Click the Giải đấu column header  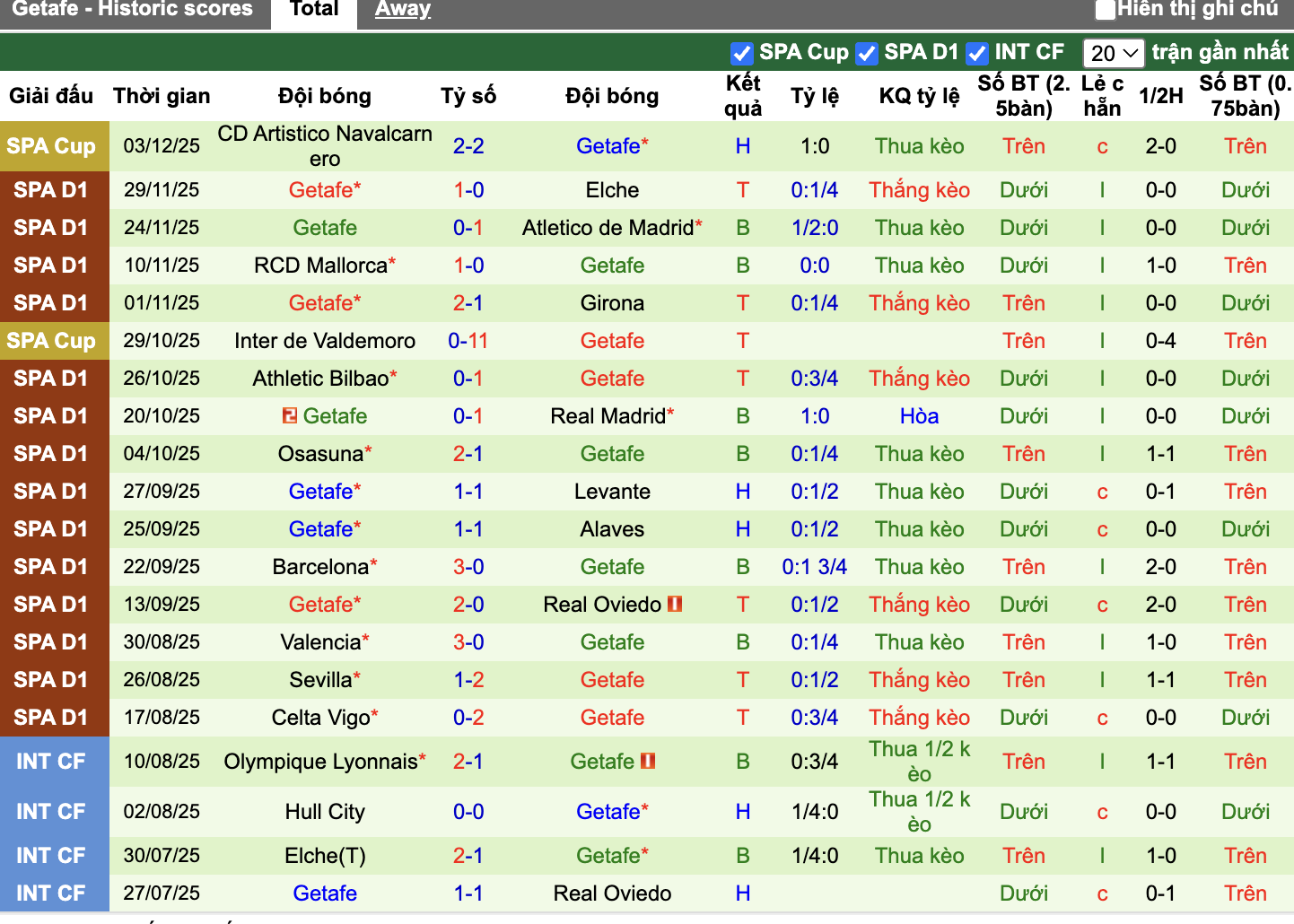(51, 96)
